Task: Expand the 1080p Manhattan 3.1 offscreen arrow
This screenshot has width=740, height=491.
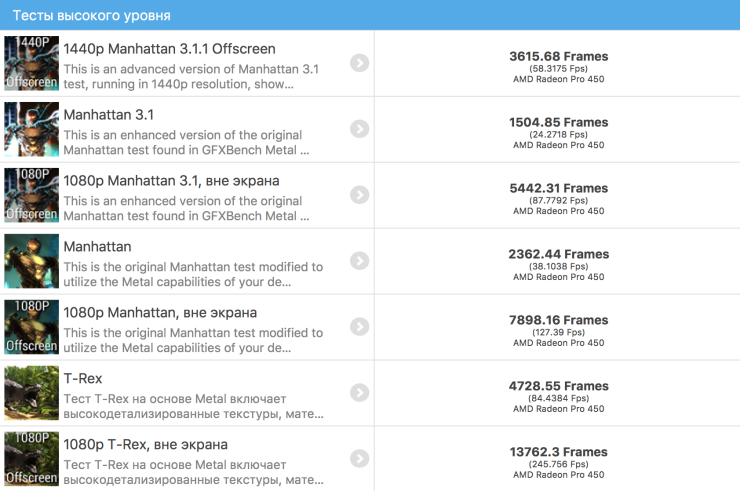Action: click(360, 195)
